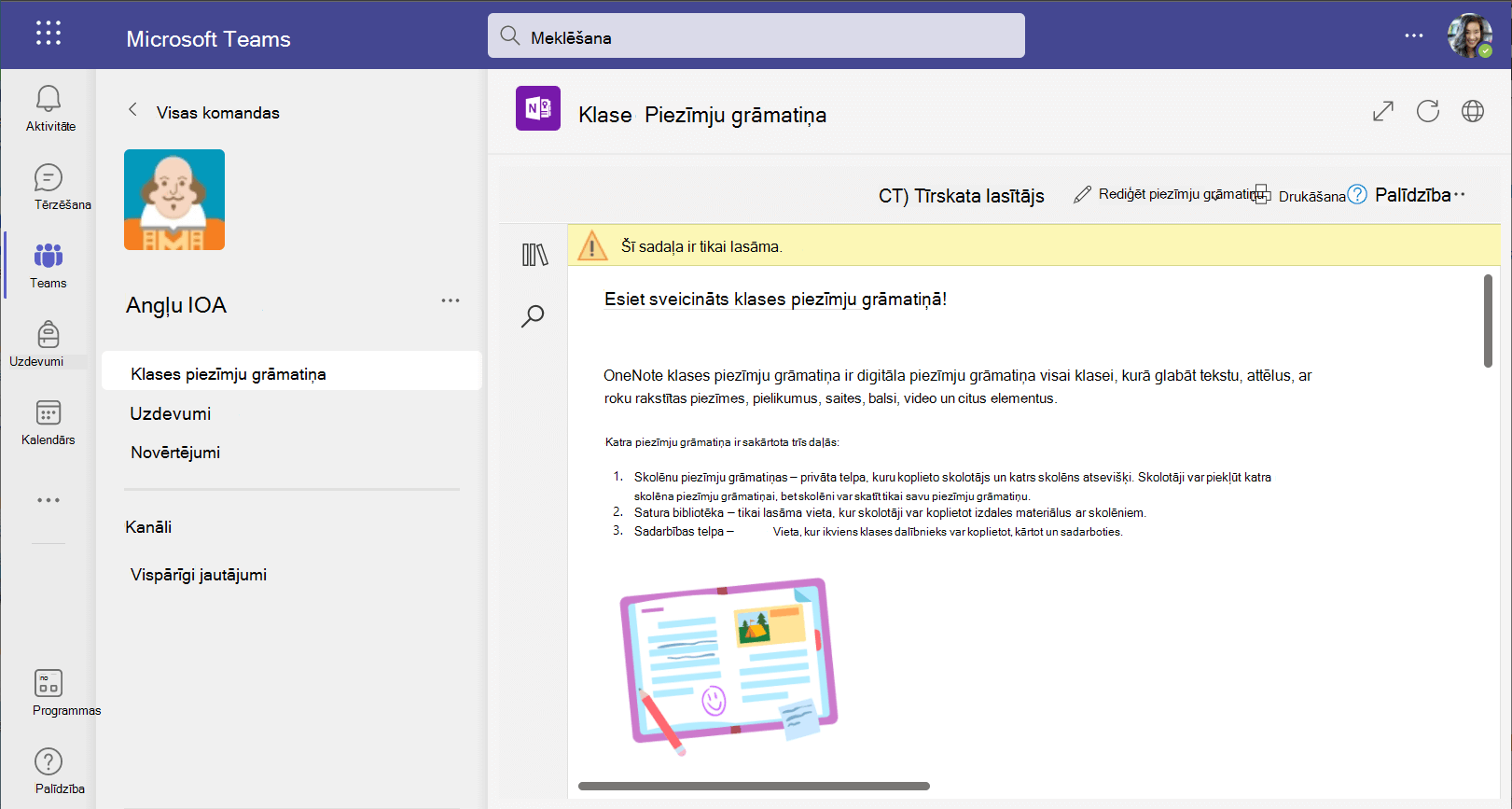Open Programmas apps icon
Screen dimensions: 1512x809
49,683
